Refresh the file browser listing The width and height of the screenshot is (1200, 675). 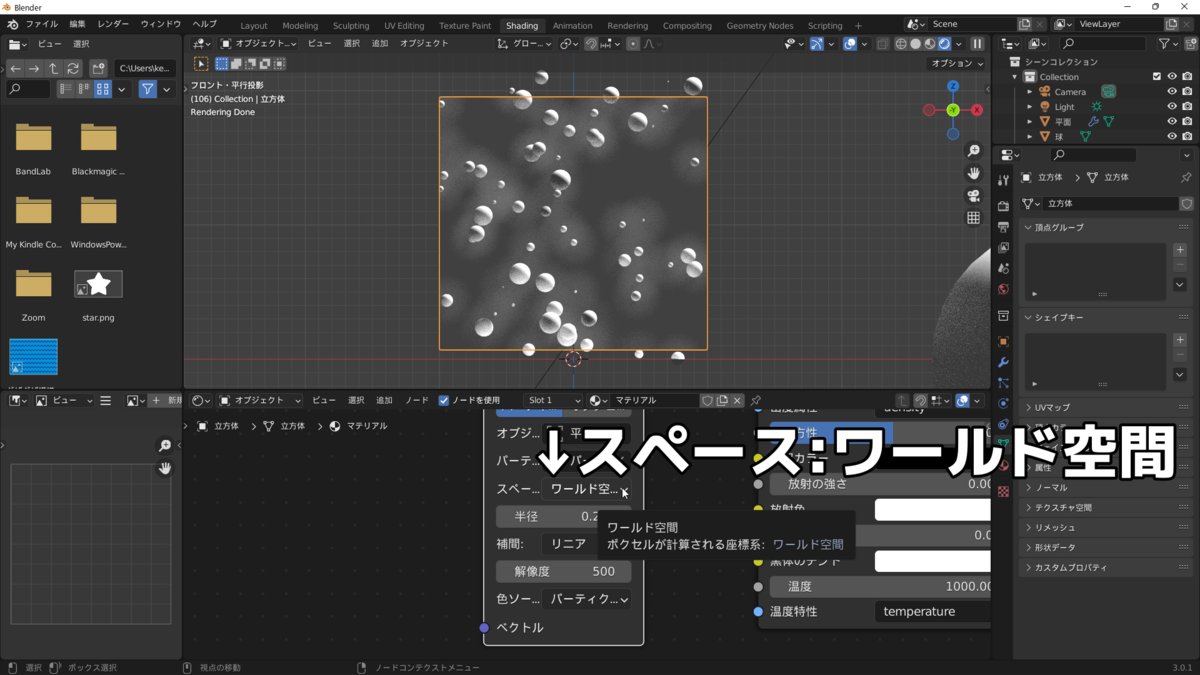(x=72, y=68)
